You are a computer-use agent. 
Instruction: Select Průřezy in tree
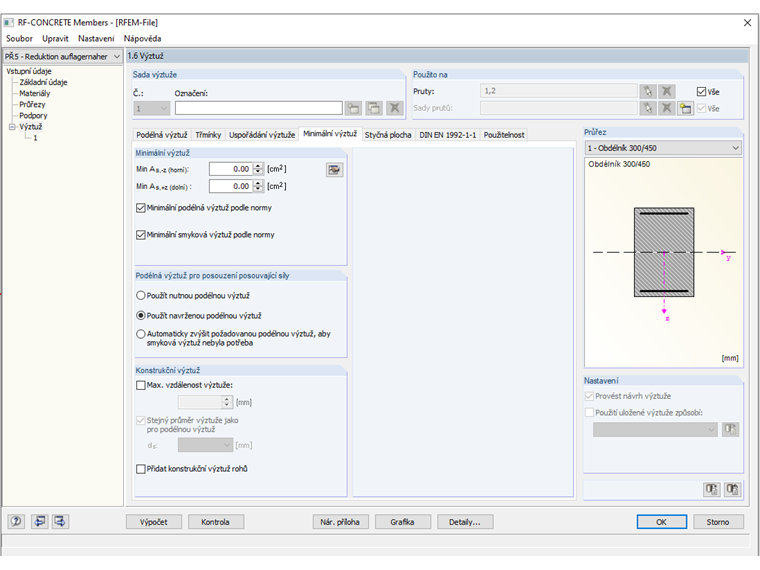[32, 105]
